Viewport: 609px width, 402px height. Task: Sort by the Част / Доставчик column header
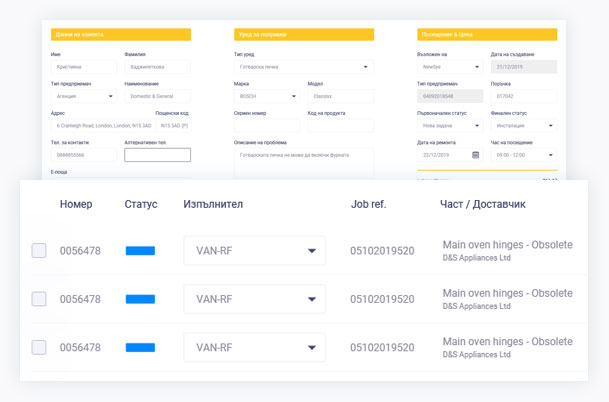483,204
